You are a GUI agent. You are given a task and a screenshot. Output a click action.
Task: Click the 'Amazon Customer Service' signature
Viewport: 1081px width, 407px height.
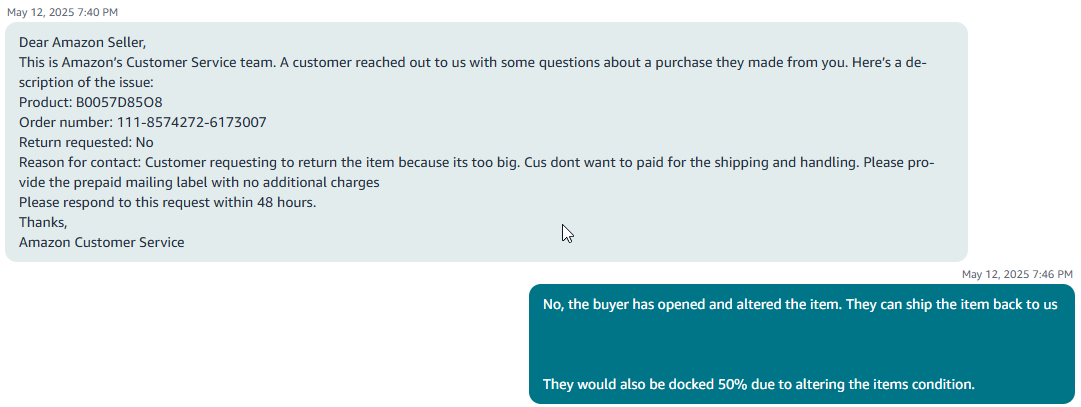[x=101, y=243]
